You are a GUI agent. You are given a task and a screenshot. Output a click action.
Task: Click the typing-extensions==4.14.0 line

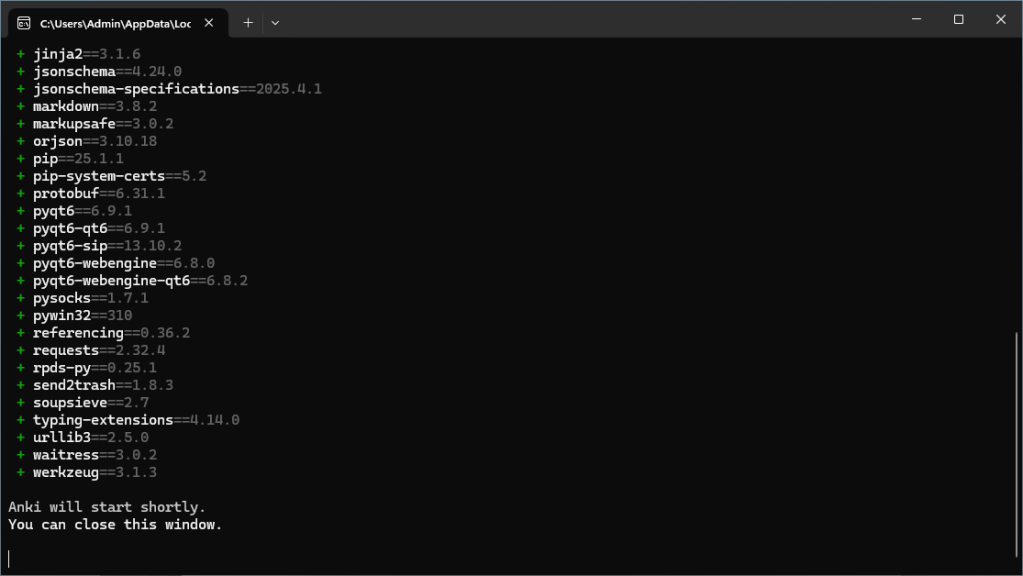tap(135, 420)
